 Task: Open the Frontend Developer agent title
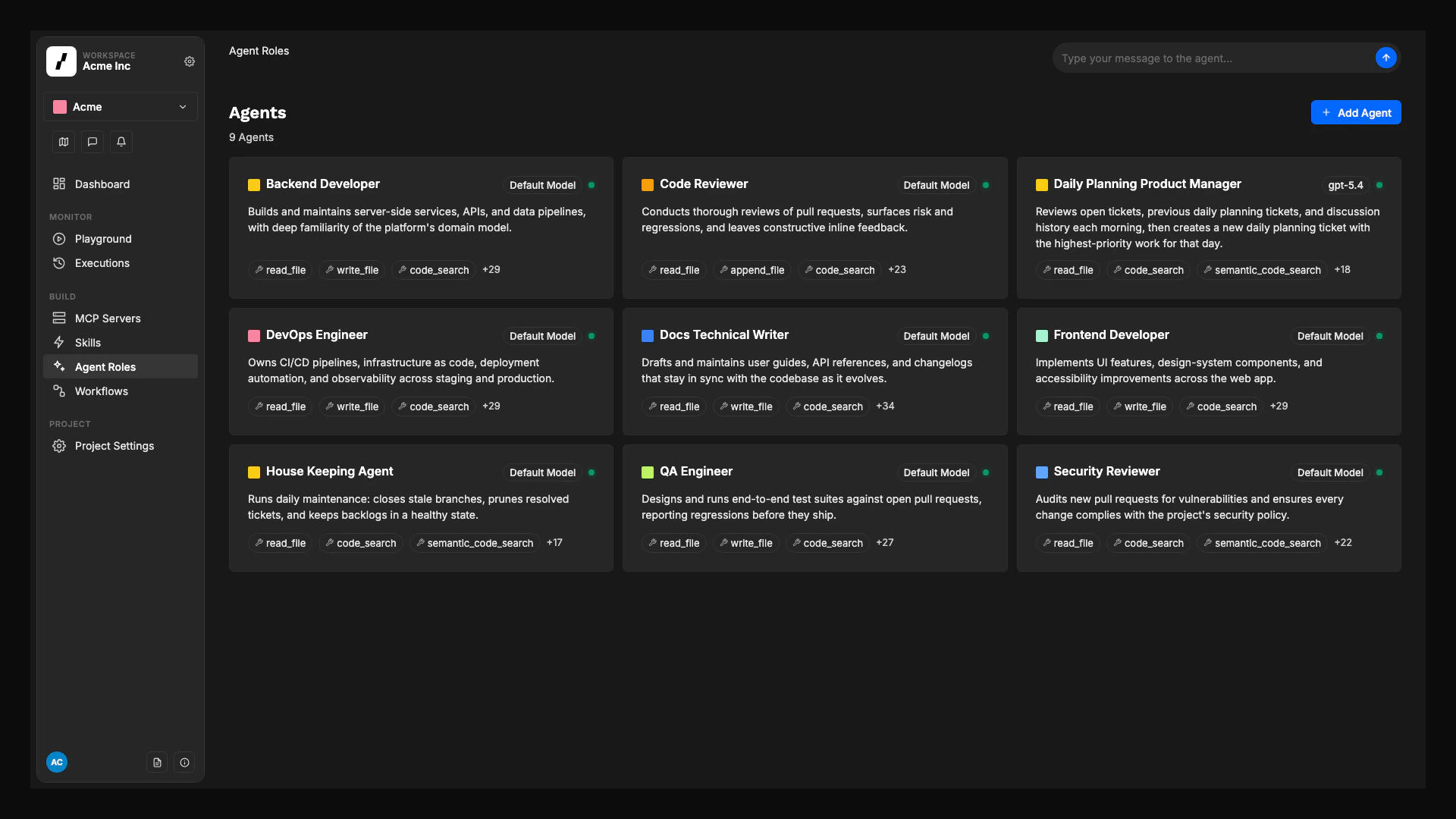[1111, 335]
